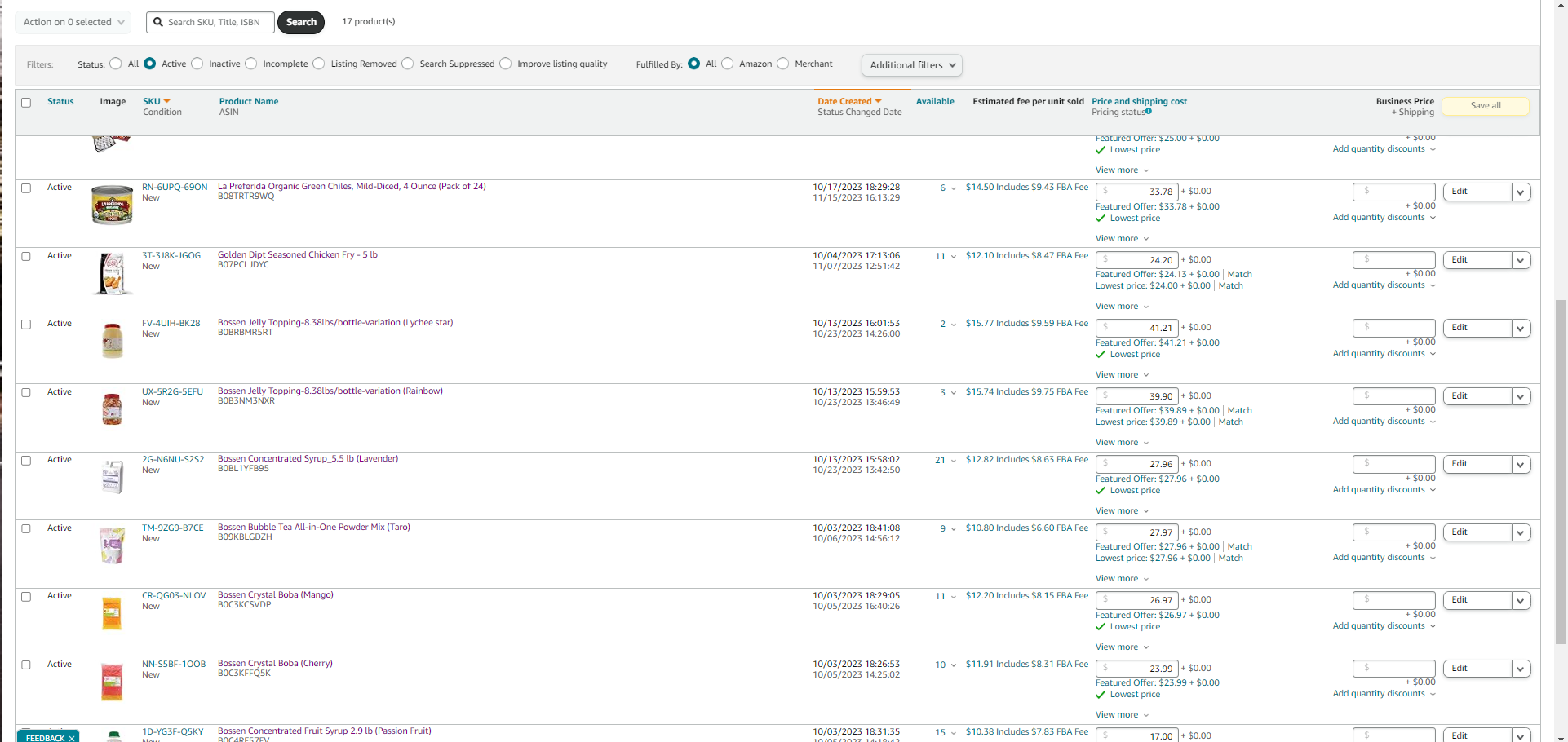The width and height of the screenshot is (1568, 742).
Task: Expand View more for Crystal Boba Mango
Action: [x=1122, y=647]
